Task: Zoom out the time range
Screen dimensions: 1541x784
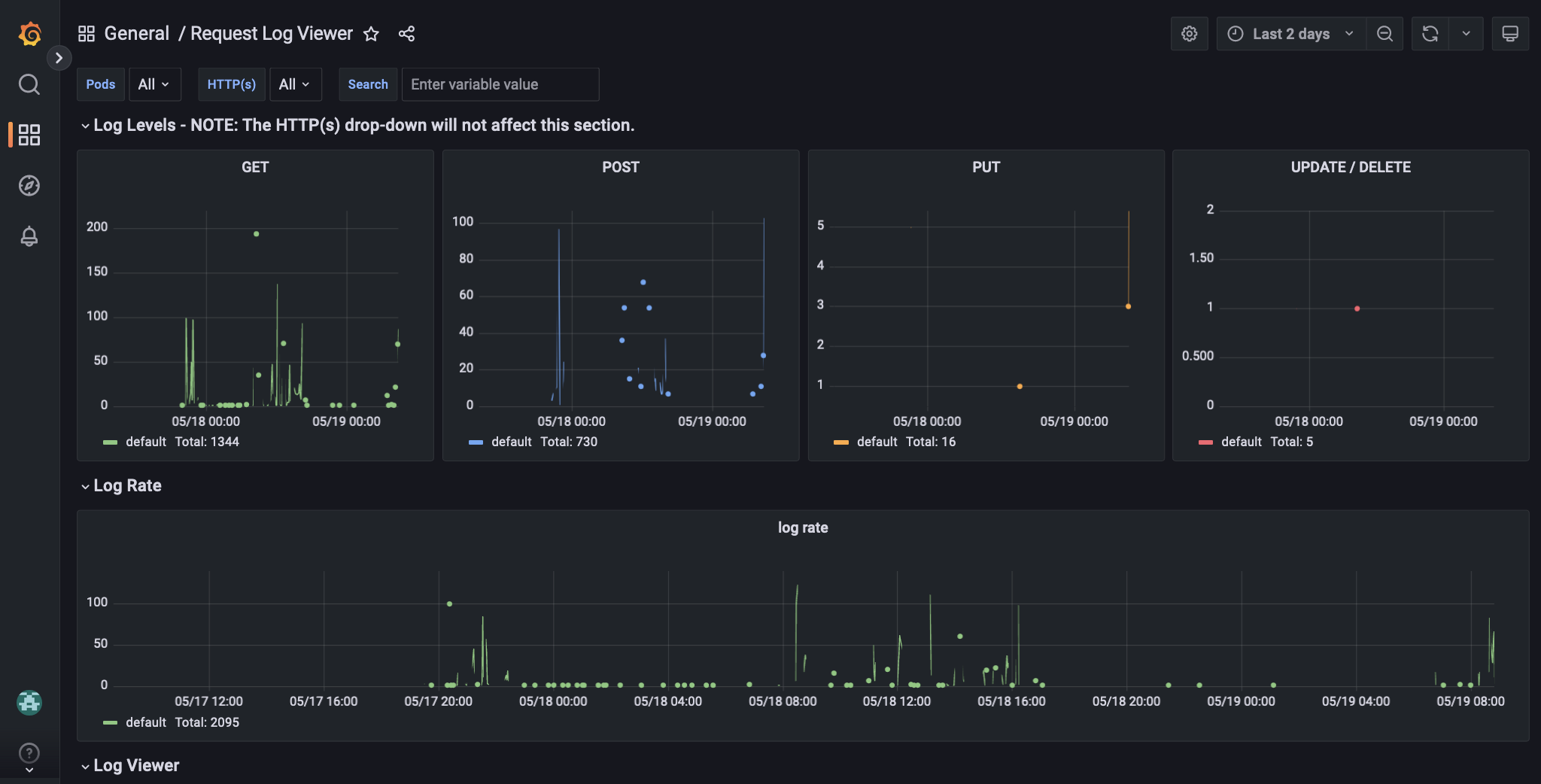Action: tap(1385, 33)
